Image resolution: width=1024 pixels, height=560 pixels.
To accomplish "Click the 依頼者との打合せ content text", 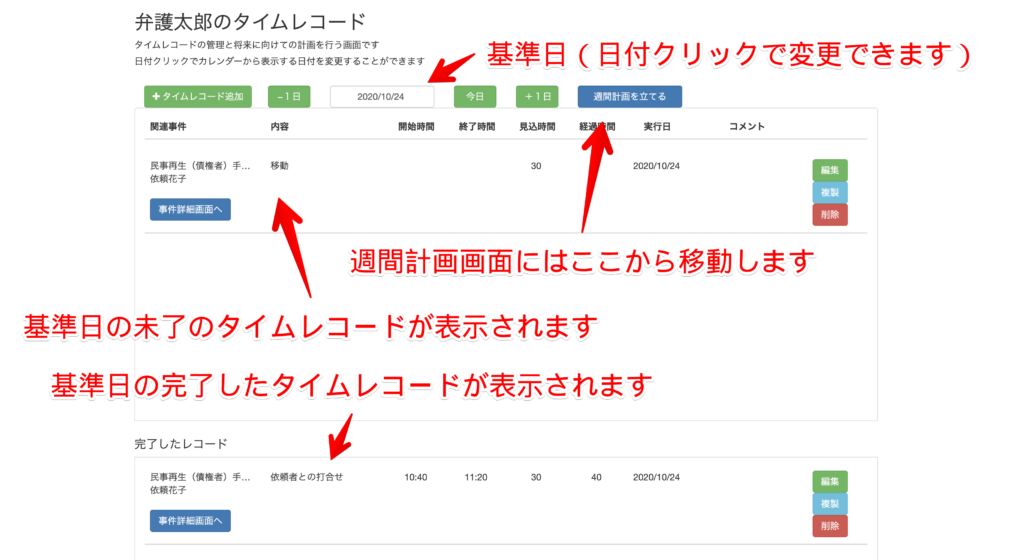I will point(306,477).
